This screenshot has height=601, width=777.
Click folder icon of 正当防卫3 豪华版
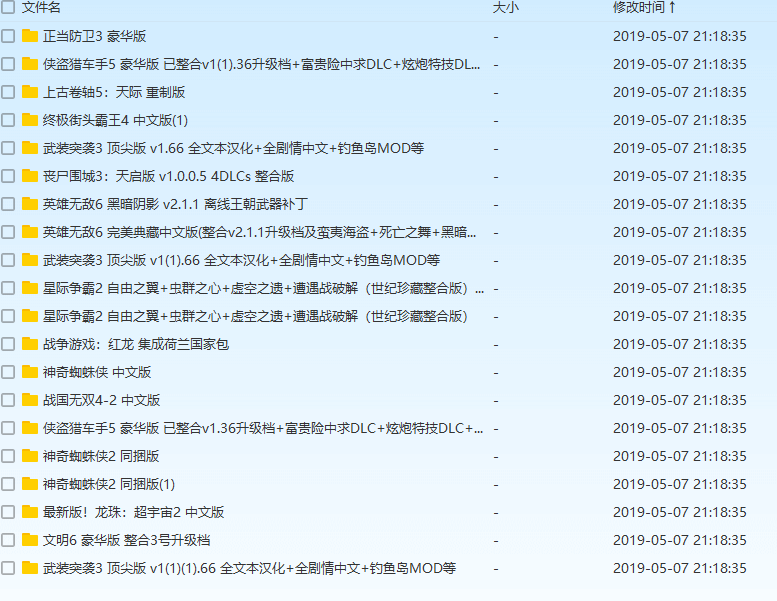tap(30, 36)
